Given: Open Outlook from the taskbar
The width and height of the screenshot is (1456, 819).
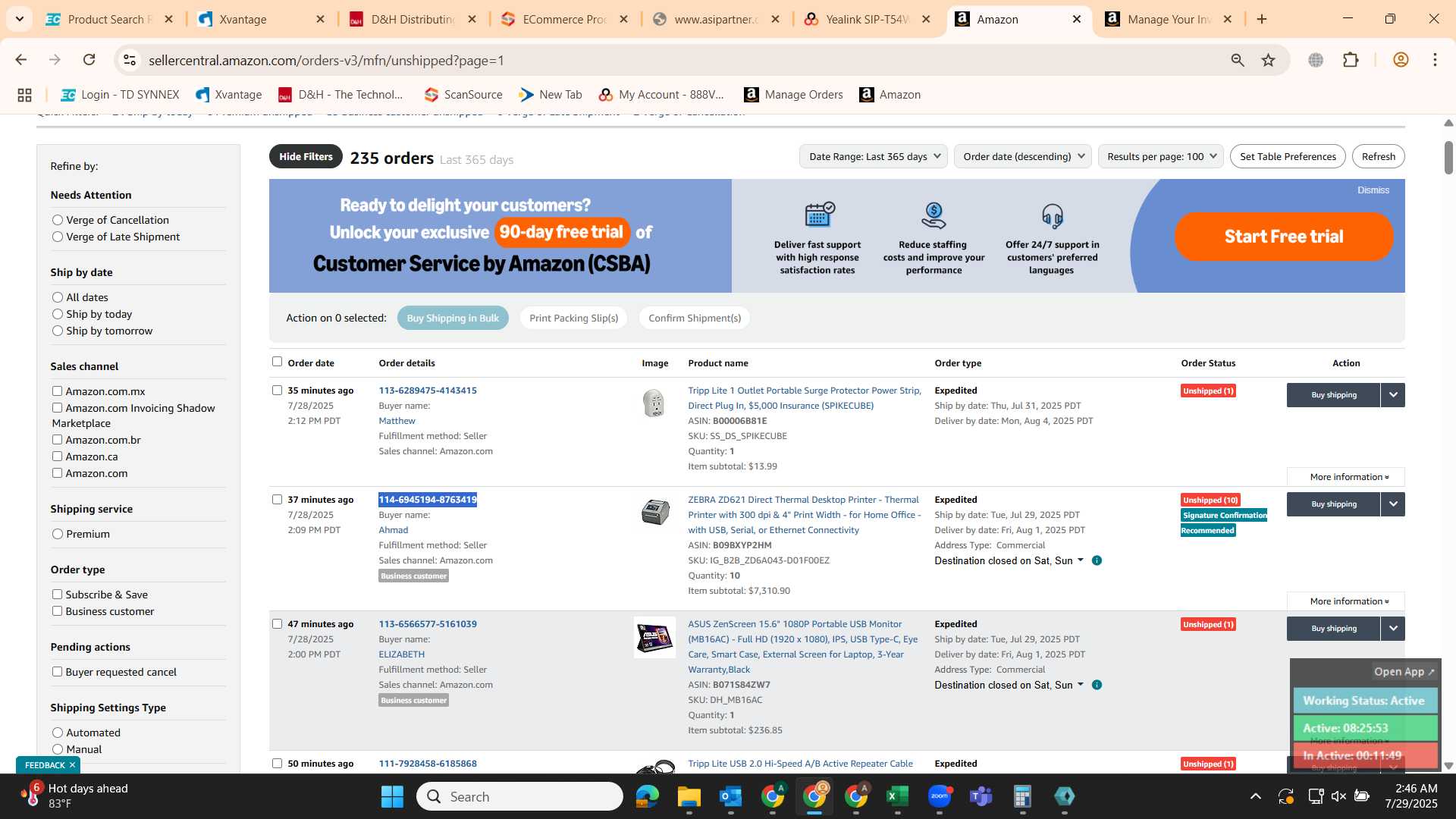Looking at the screenshot, I should pyautogui.click(x=730, y=796).
